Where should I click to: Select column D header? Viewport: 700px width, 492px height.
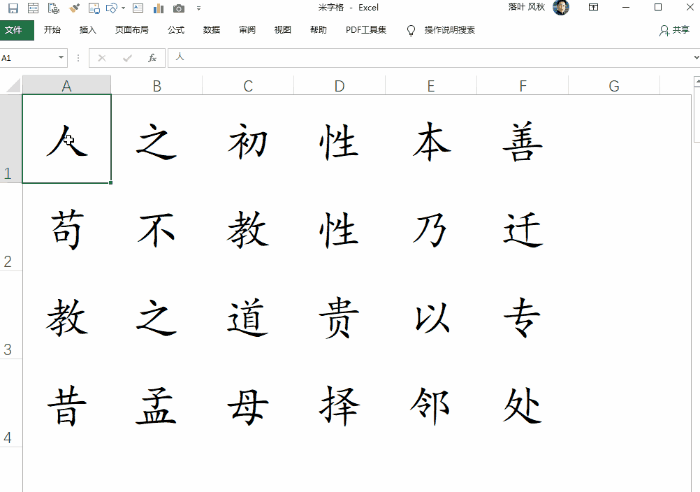[339, 85]
